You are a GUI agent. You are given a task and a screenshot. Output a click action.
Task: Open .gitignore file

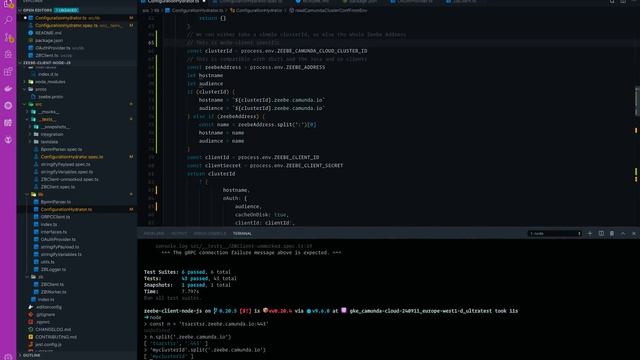pyautogui.click(x=45, y=314)
